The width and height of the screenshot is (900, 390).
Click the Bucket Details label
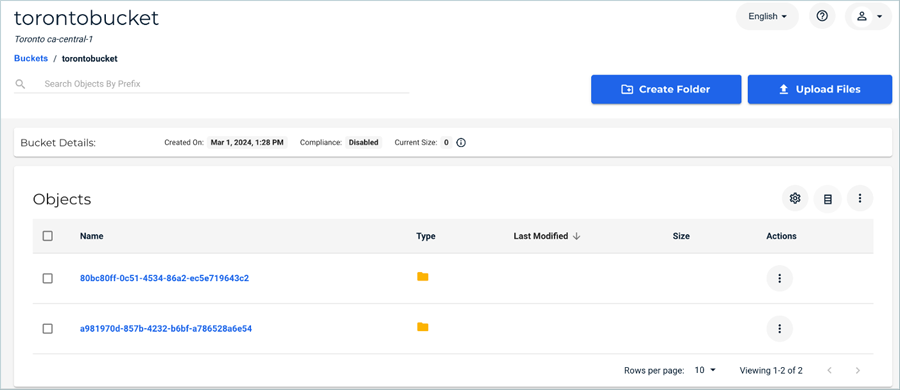point(57,142)
